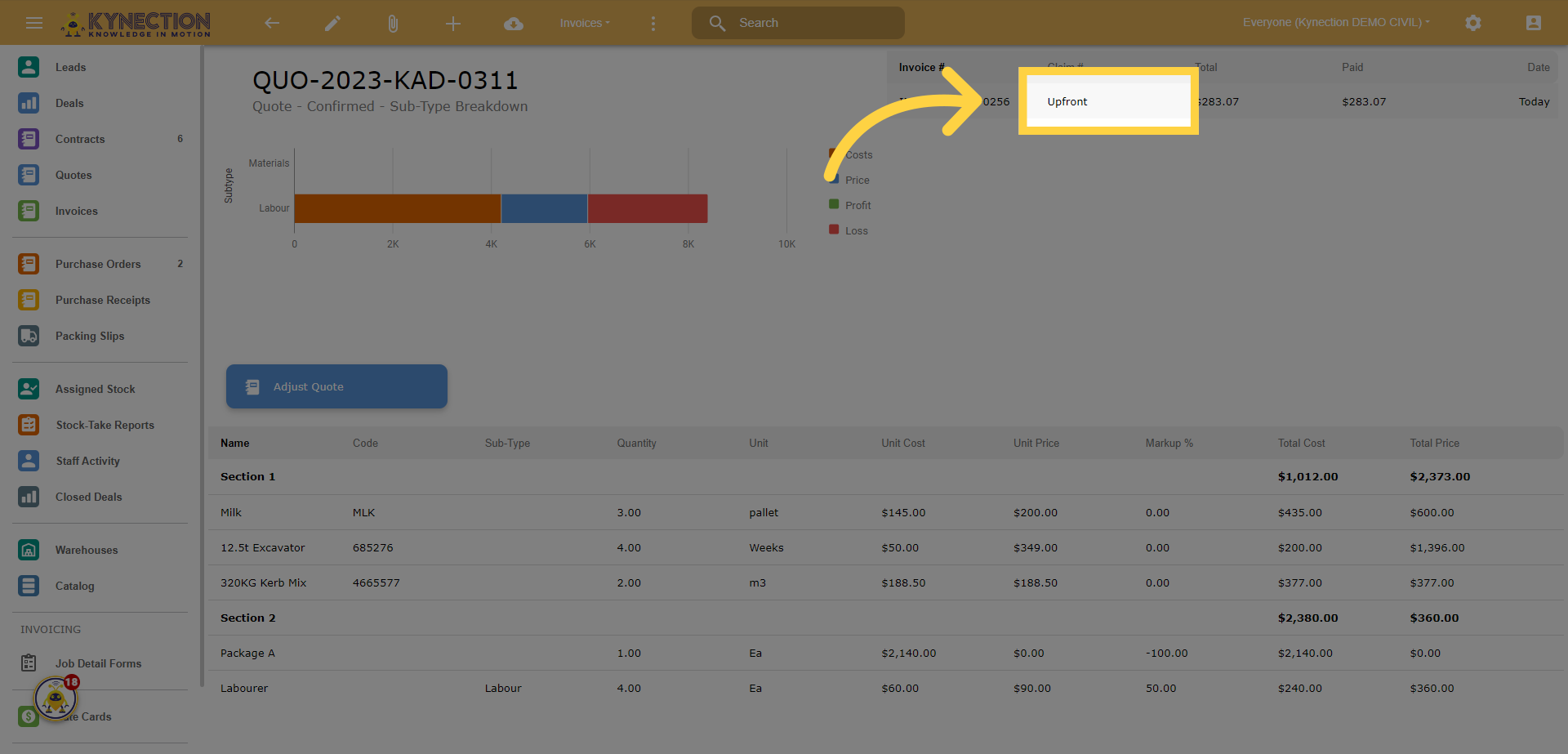Open Job Detail Forms in the sidebar
This screenshot has width=1568, height=754.
[x=100, y=663]
